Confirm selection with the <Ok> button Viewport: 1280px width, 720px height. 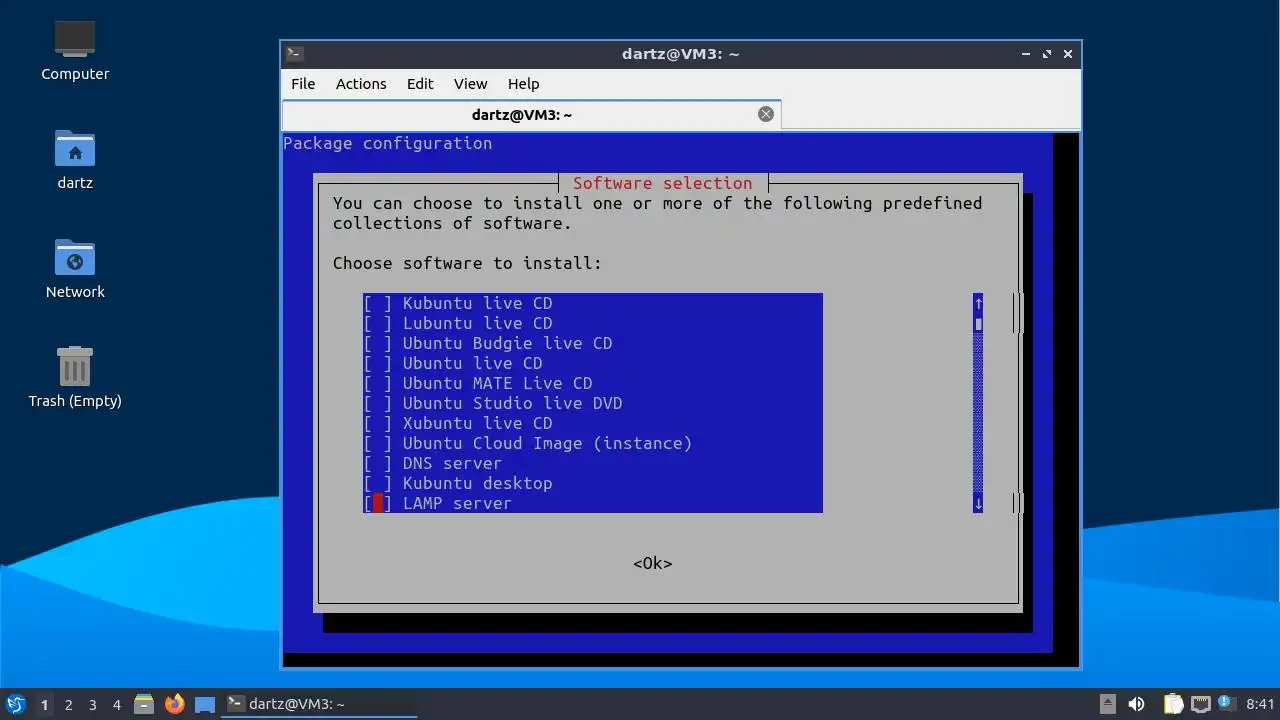click(653, 563)
